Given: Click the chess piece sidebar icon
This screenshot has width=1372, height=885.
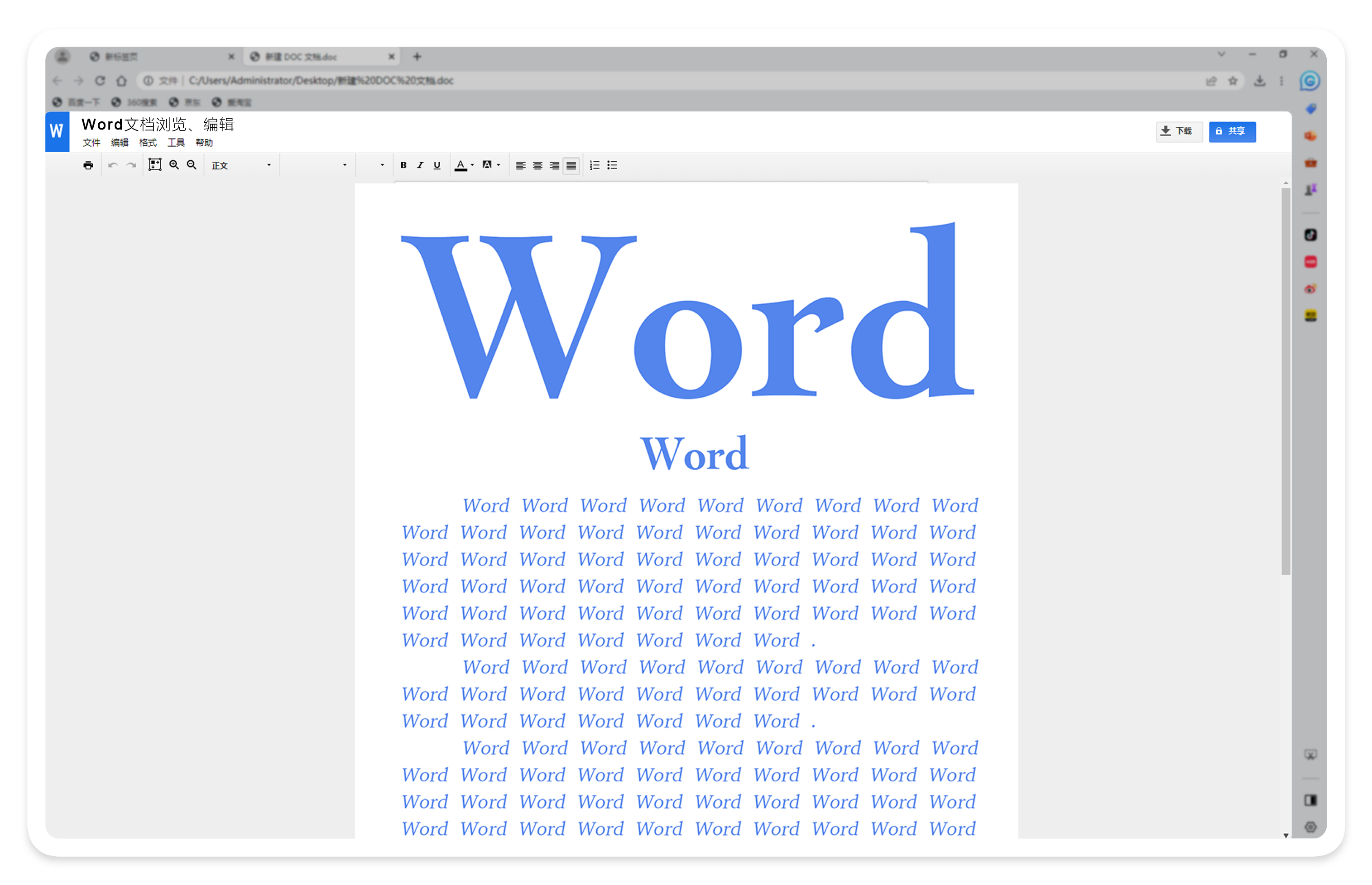Looking at the screenshot, I should point(1310,190).
